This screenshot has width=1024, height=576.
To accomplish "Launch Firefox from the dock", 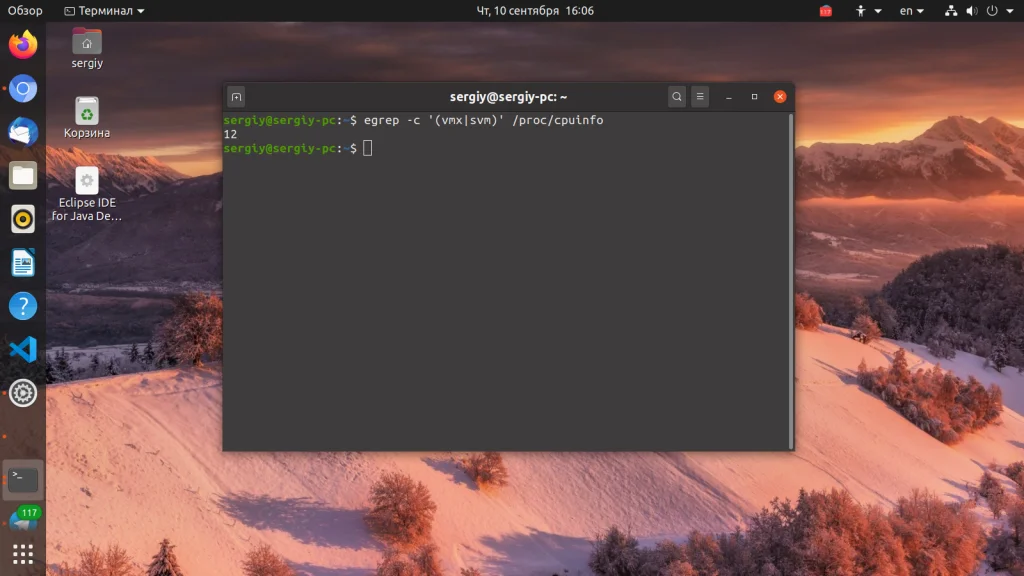I will pos(23,44).
